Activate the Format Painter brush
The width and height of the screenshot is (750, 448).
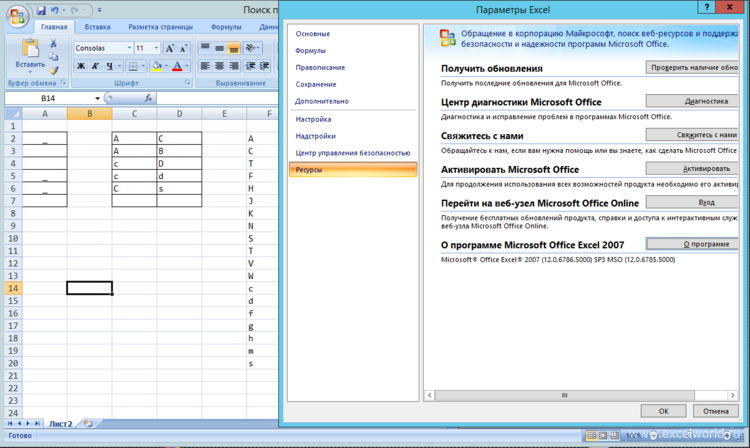click(54, 70)
